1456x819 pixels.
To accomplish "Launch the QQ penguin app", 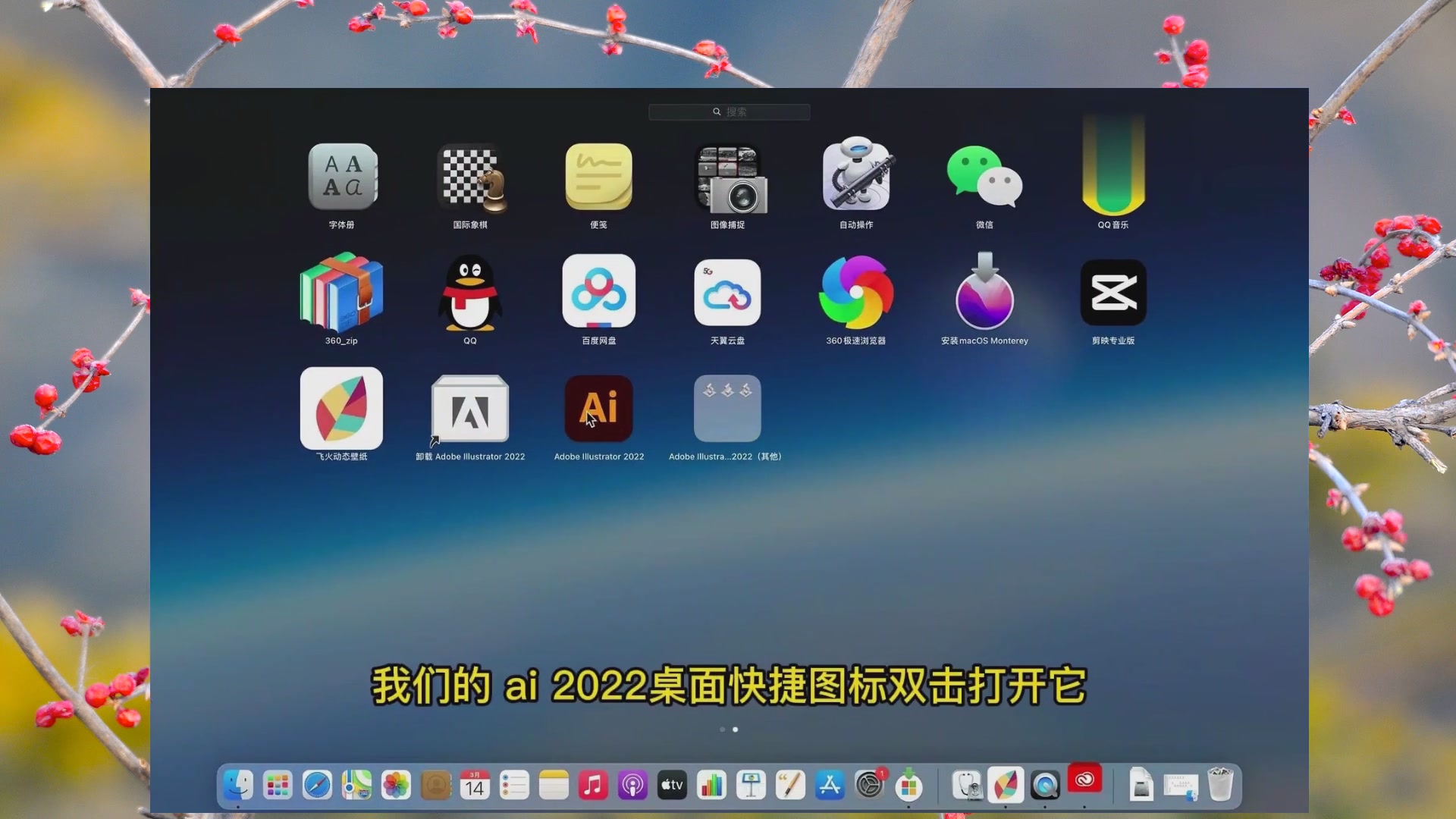I will coord(470,293).
